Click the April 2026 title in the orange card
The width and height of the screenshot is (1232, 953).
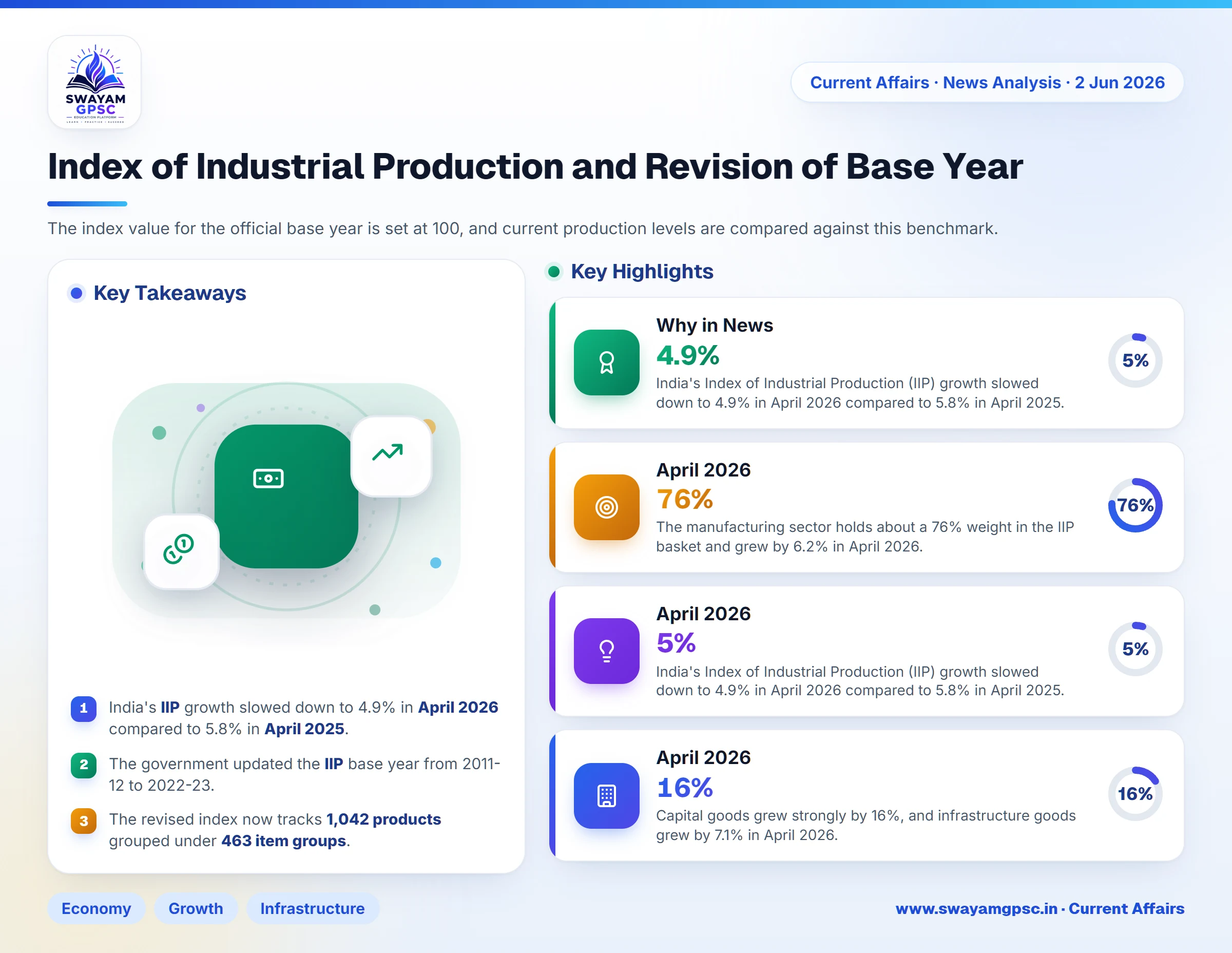click(703, 469)
